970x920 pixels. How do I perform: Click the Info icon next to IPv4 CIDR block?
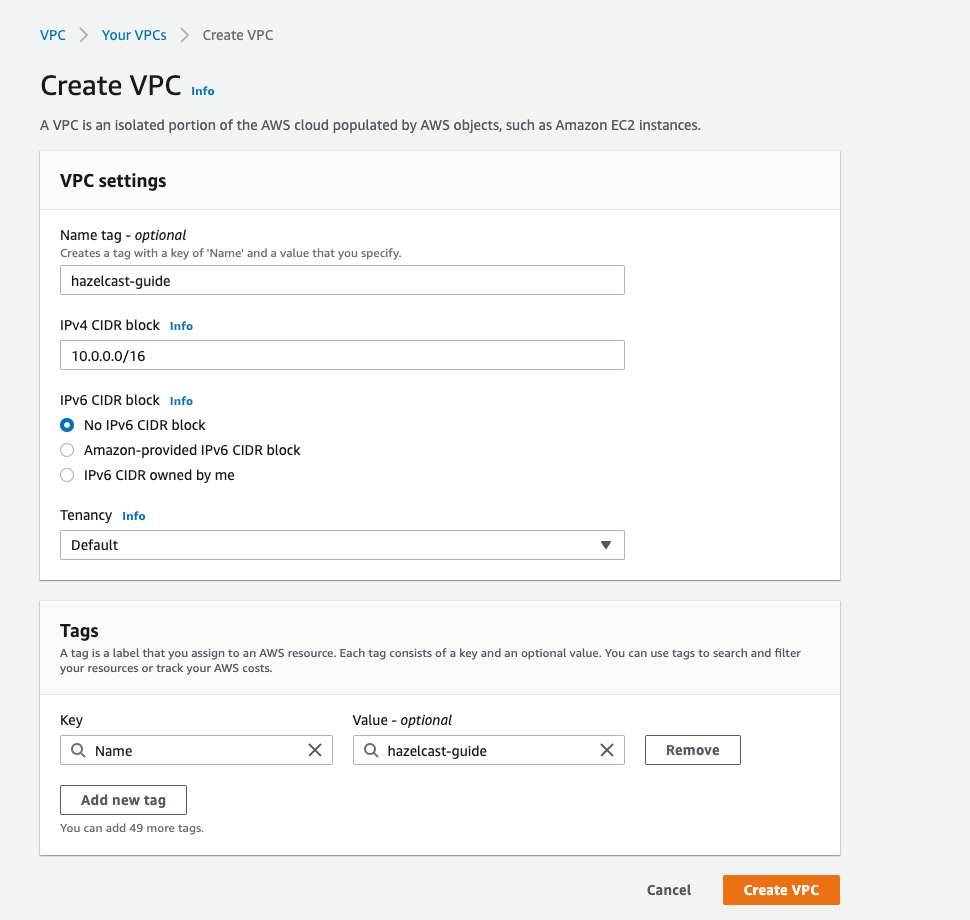(x=181, y=325)
